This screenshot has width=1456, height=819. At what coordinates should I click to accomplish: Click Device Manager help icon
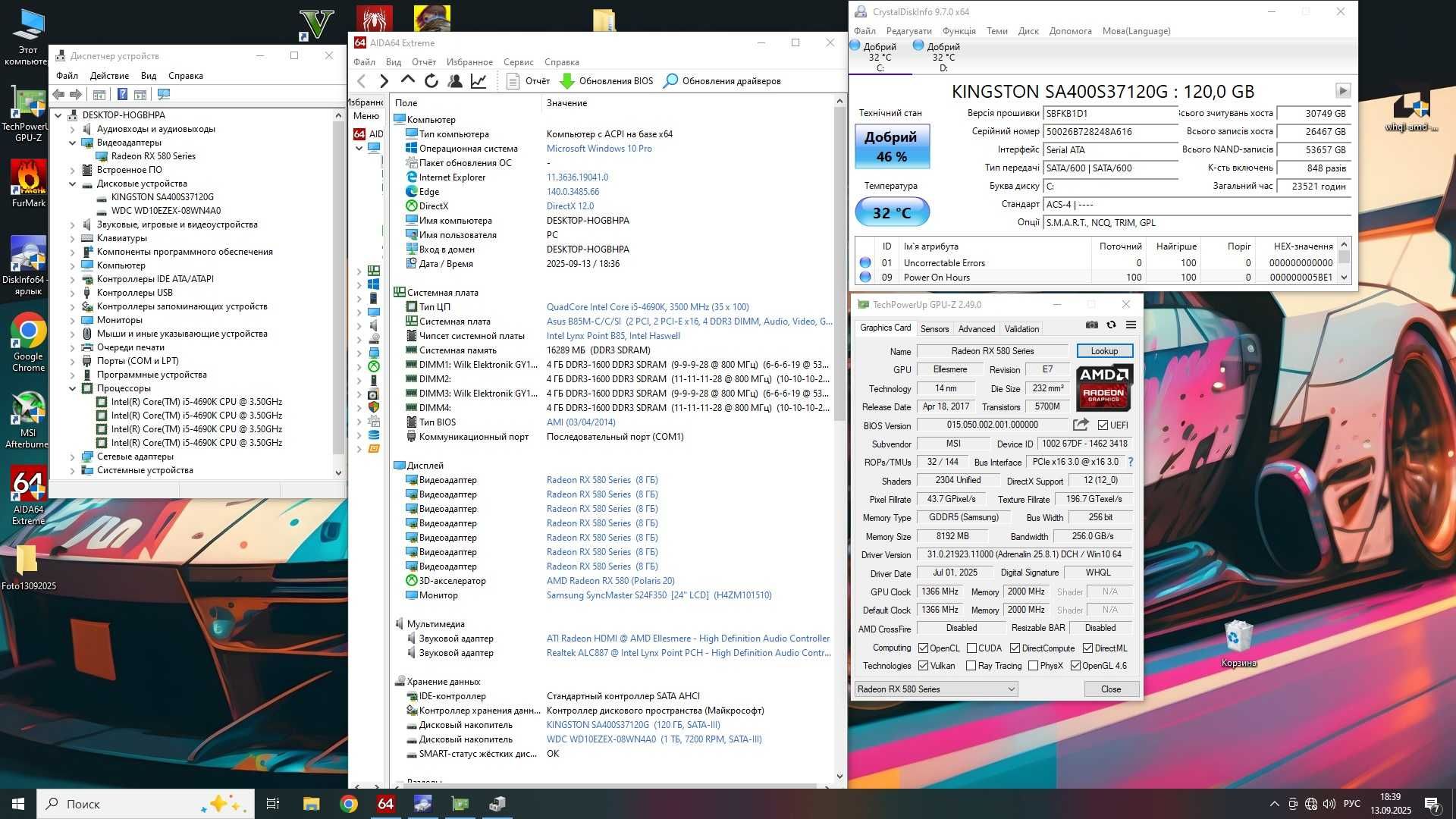pyautogui.click(x=122, y=94)
